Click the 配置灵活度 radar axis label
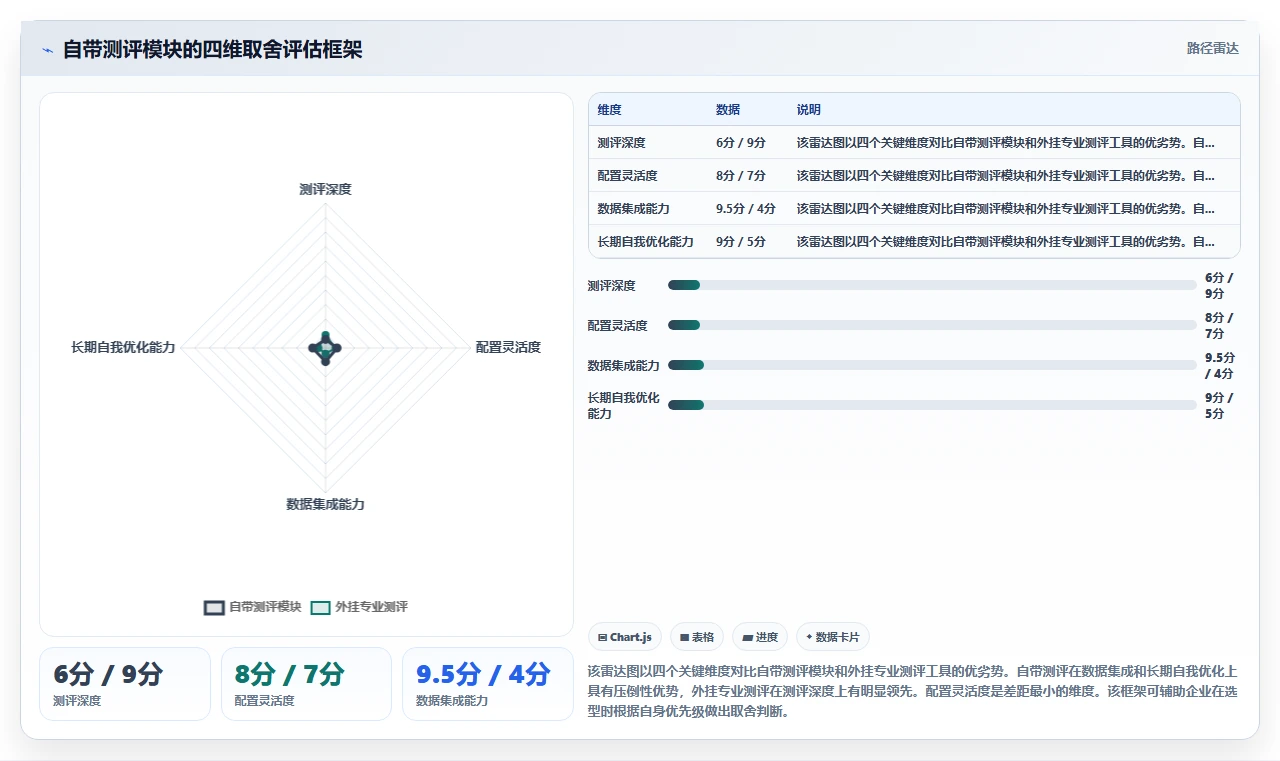 click(508, 347)
